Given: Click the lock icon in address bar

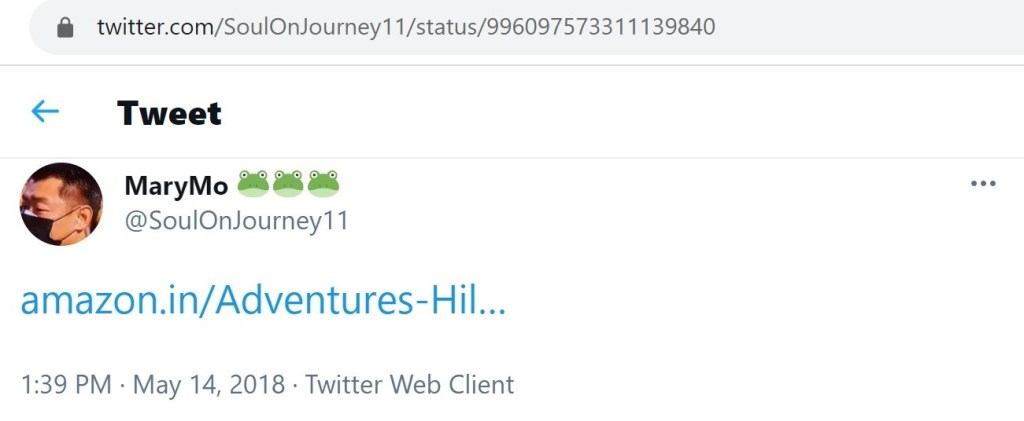Looking at the screenshot, I should (66, 28).
